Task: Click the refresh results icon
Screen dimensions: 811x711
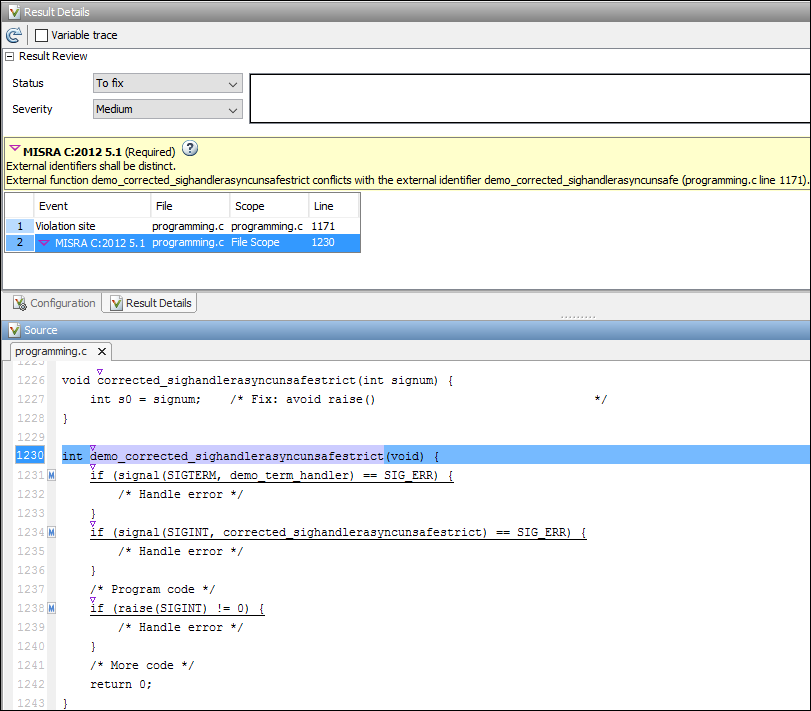Action: (14, 34)
